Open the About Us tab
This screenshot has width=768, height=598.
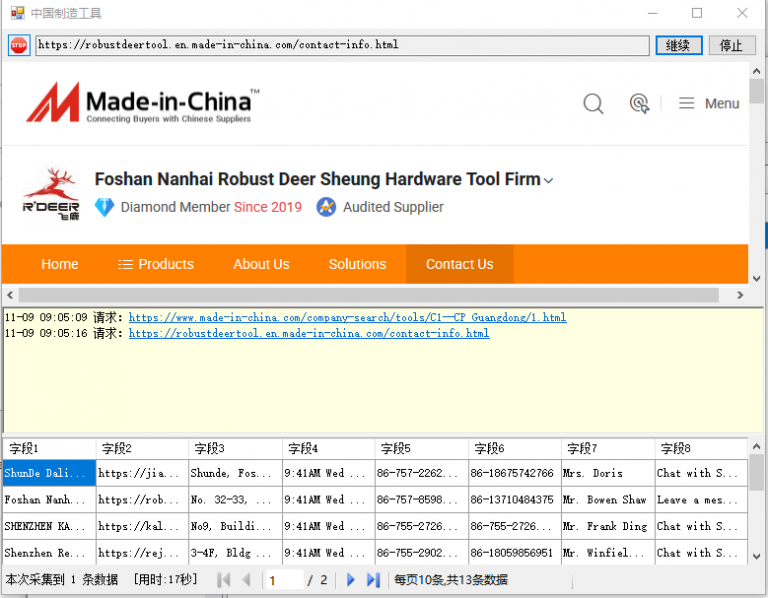[x=261, y=264]
